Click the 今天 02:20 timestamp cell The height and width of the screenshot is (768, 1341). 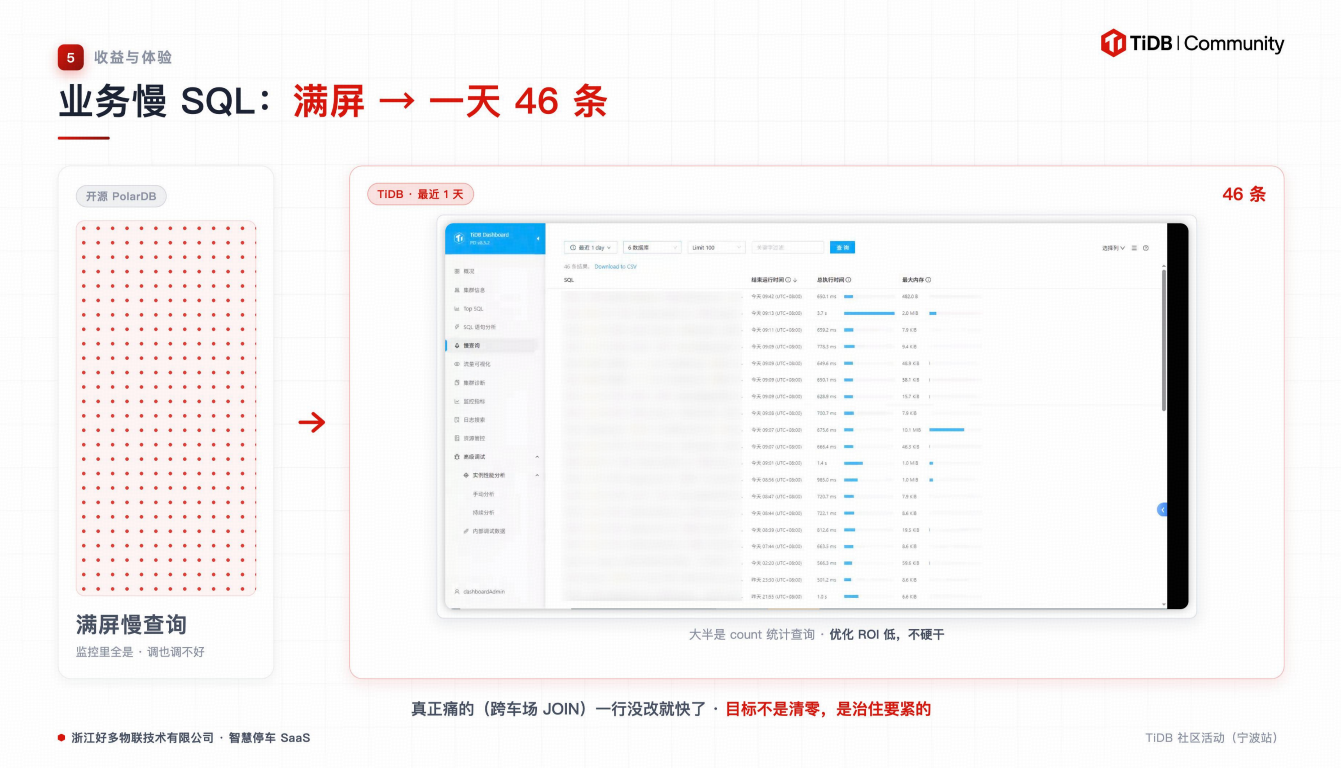coord(776,563)
